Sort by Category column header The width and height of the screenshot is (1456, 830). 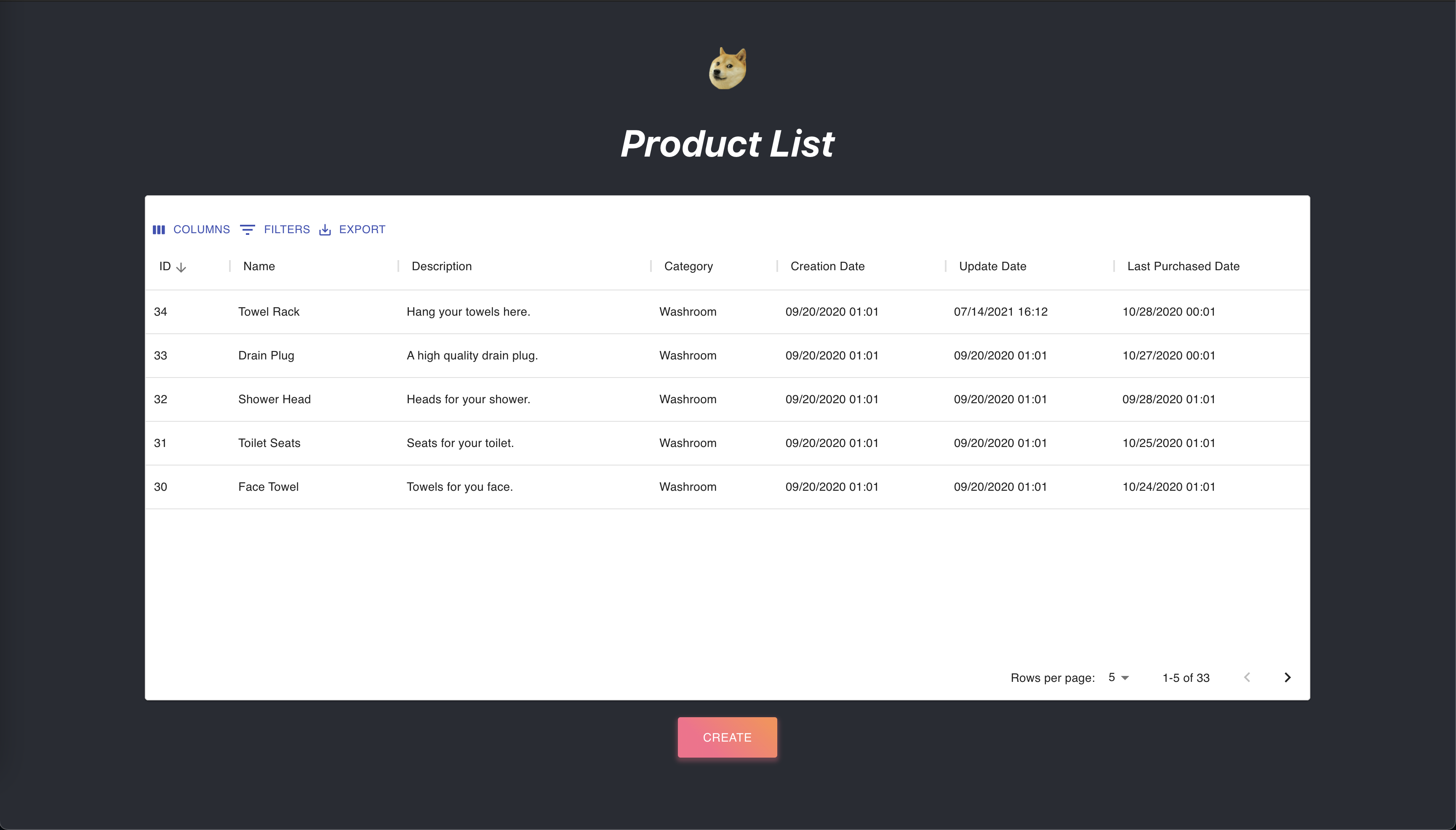point(688,266)
